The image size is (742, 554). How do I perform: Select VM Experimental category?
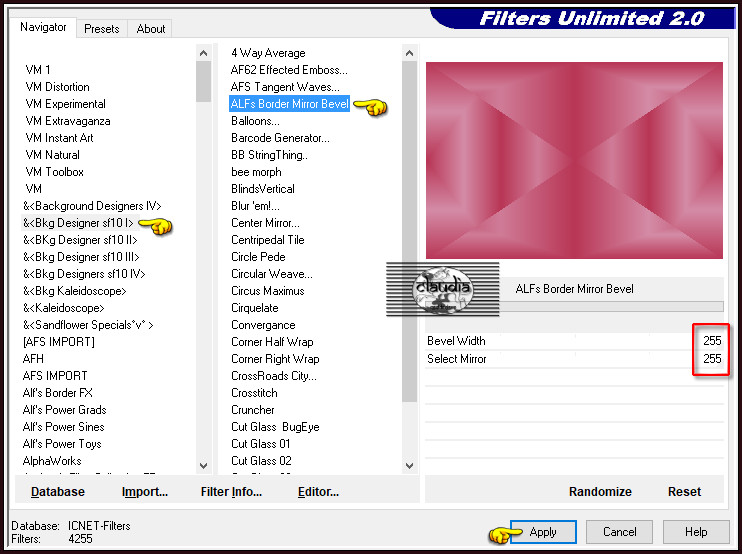click(65, 104)
